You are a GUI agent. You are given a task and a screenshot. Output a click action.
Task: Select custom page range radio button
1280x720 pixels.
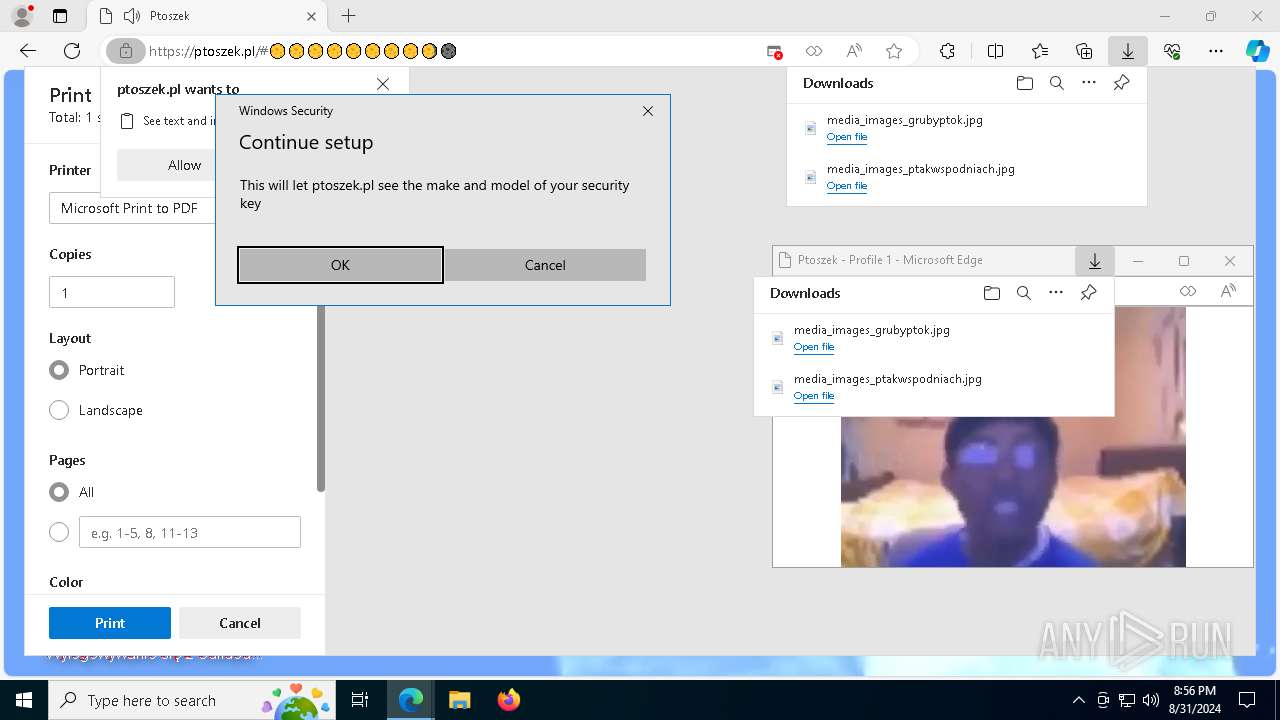click(59, 532)
